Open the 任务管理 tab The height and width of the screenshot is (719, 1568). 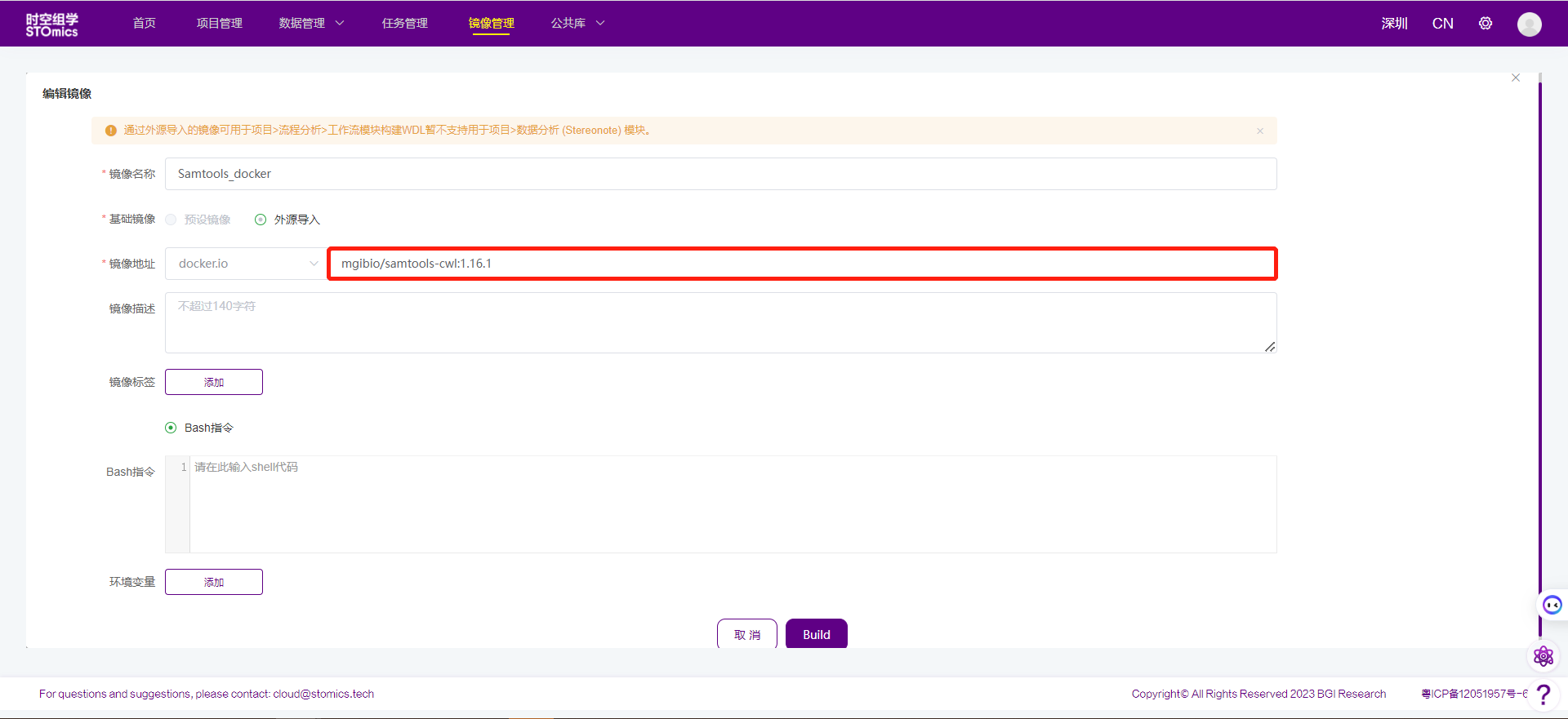pyautogui.click(x=404, y=24)
